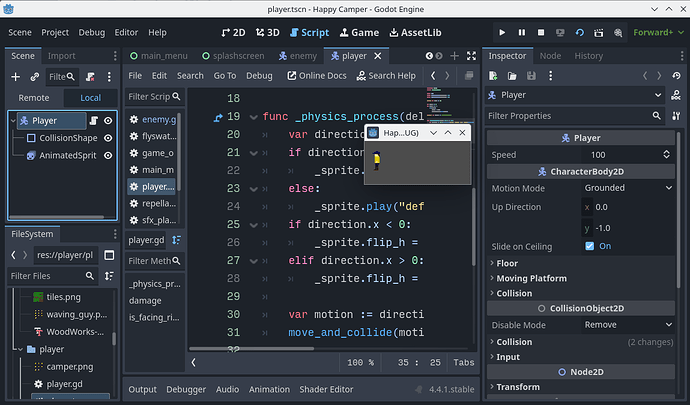Open Scene dock extra options
Image resolution: width=690 pixels, height=405 pixels.
point(109,77)
